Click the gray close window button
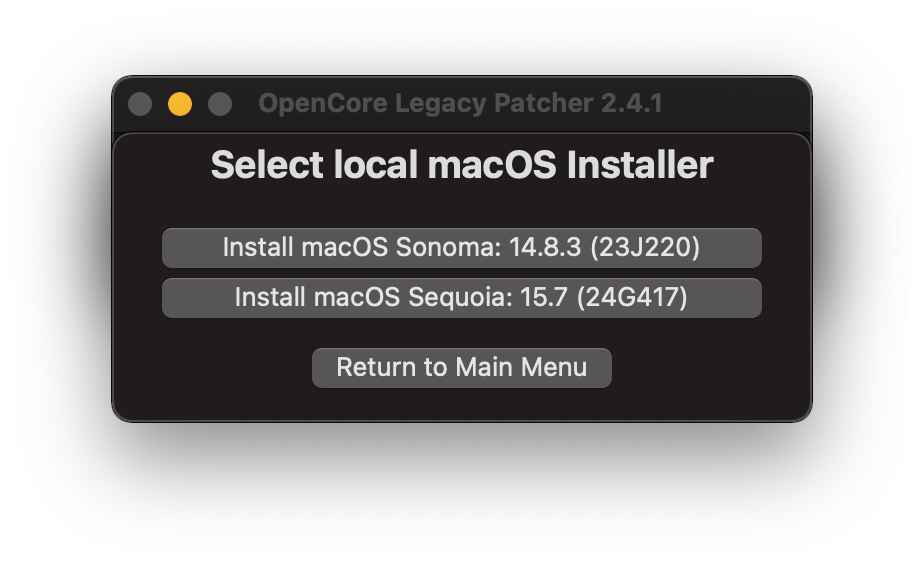 click(140, 104)
